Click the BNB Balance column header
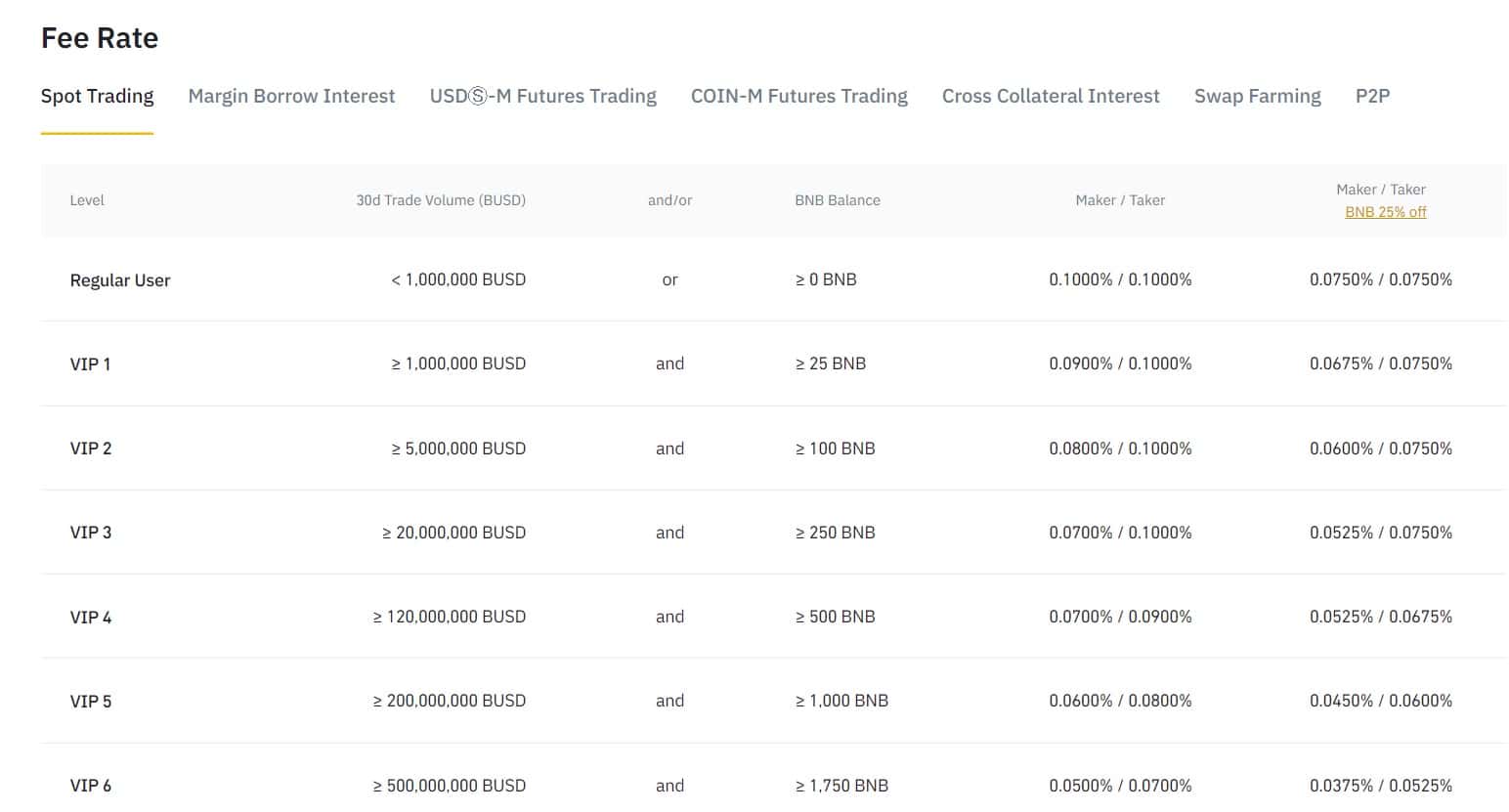The width and height of the screenshot is (1509, 812). pos(838,200)
